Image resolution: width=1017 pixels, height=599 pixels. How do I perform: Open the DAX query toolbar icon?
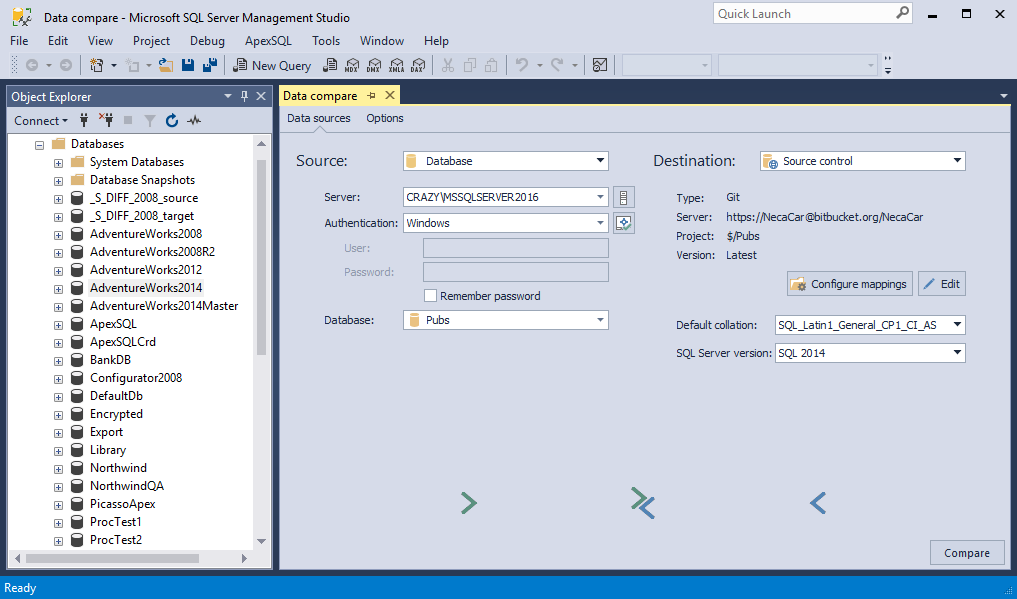pyautogui.click(x=418, y=65)
